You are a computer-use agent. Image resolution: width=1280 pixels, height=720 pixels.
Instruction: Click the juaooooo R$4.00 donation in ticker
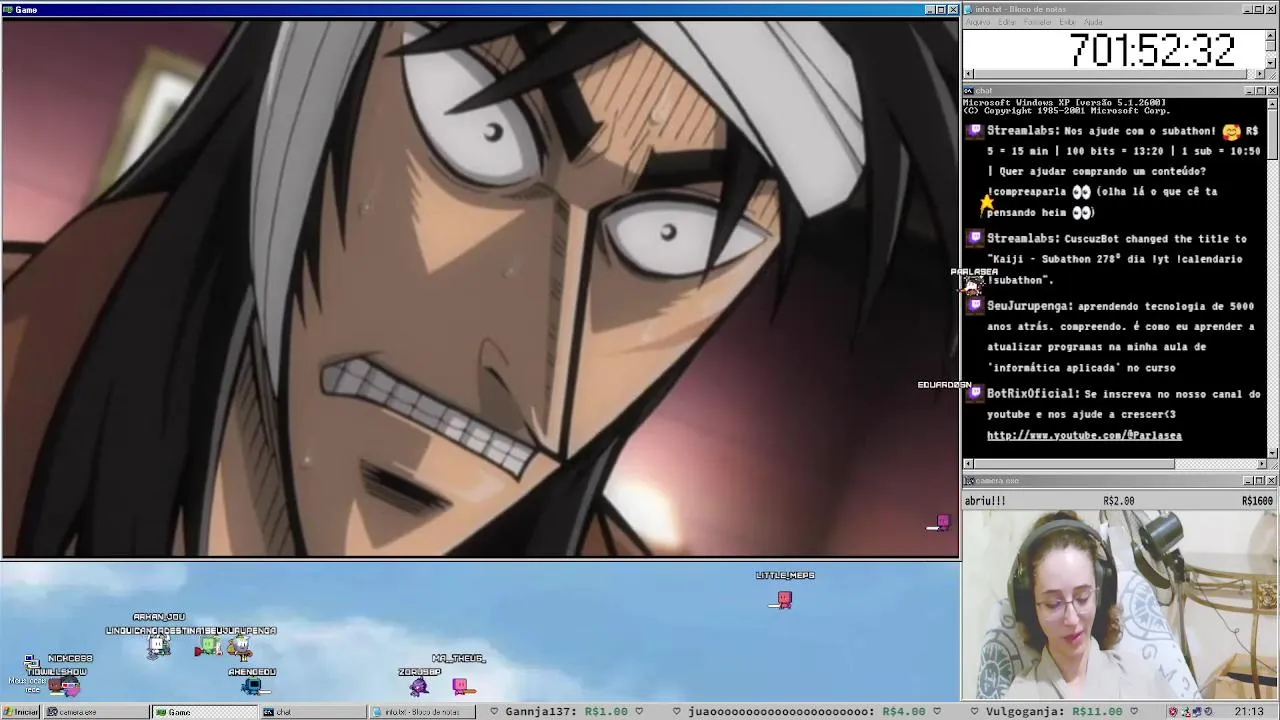(x=806, y=712)
